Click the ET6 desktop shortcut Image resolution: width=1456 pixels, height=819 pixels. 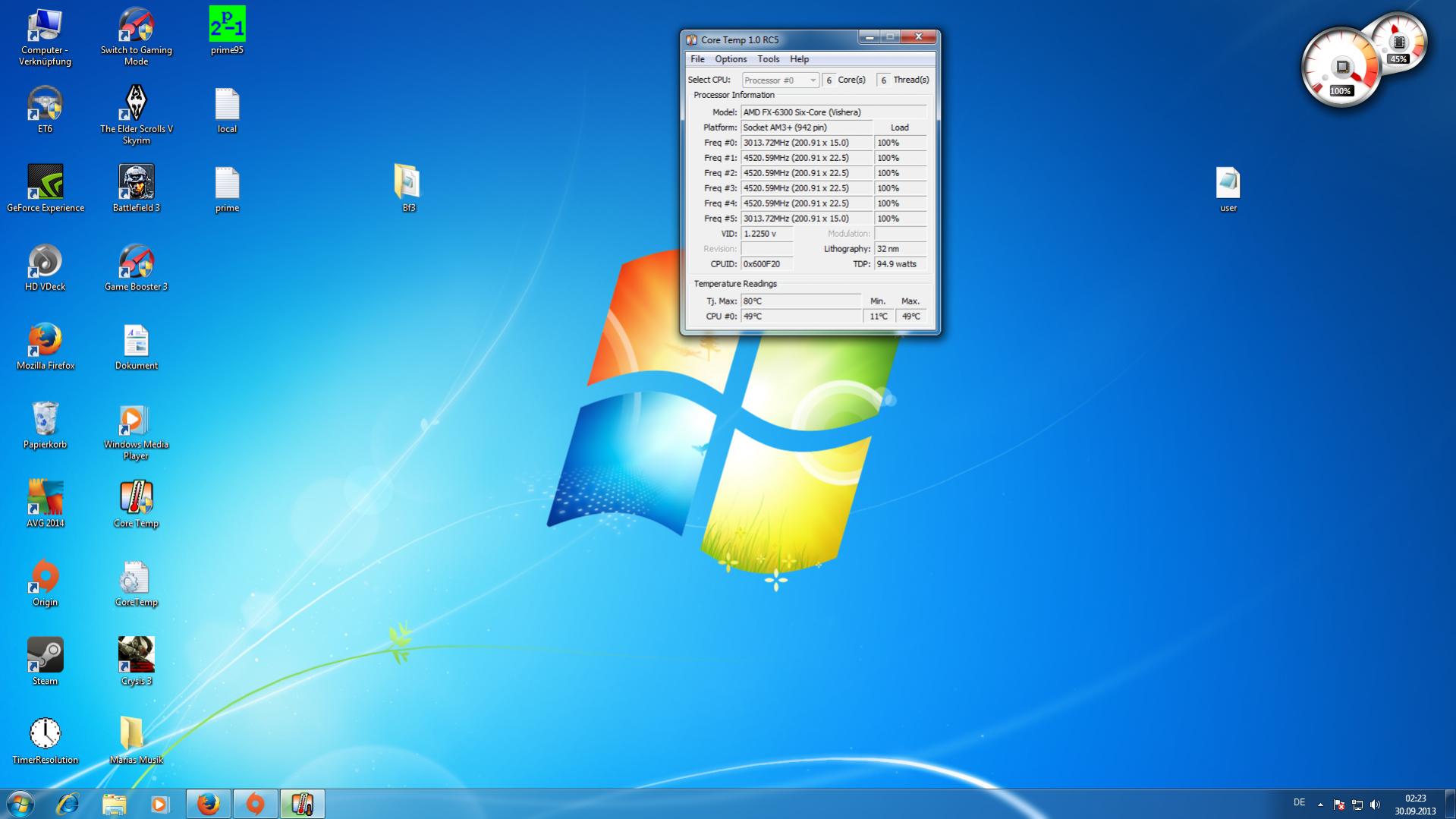click(45, 110)
